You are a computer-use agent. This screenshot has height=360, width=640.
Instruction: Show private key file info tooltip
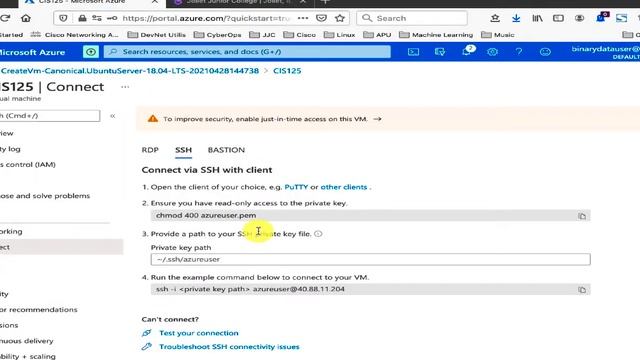tap(318, 234)
